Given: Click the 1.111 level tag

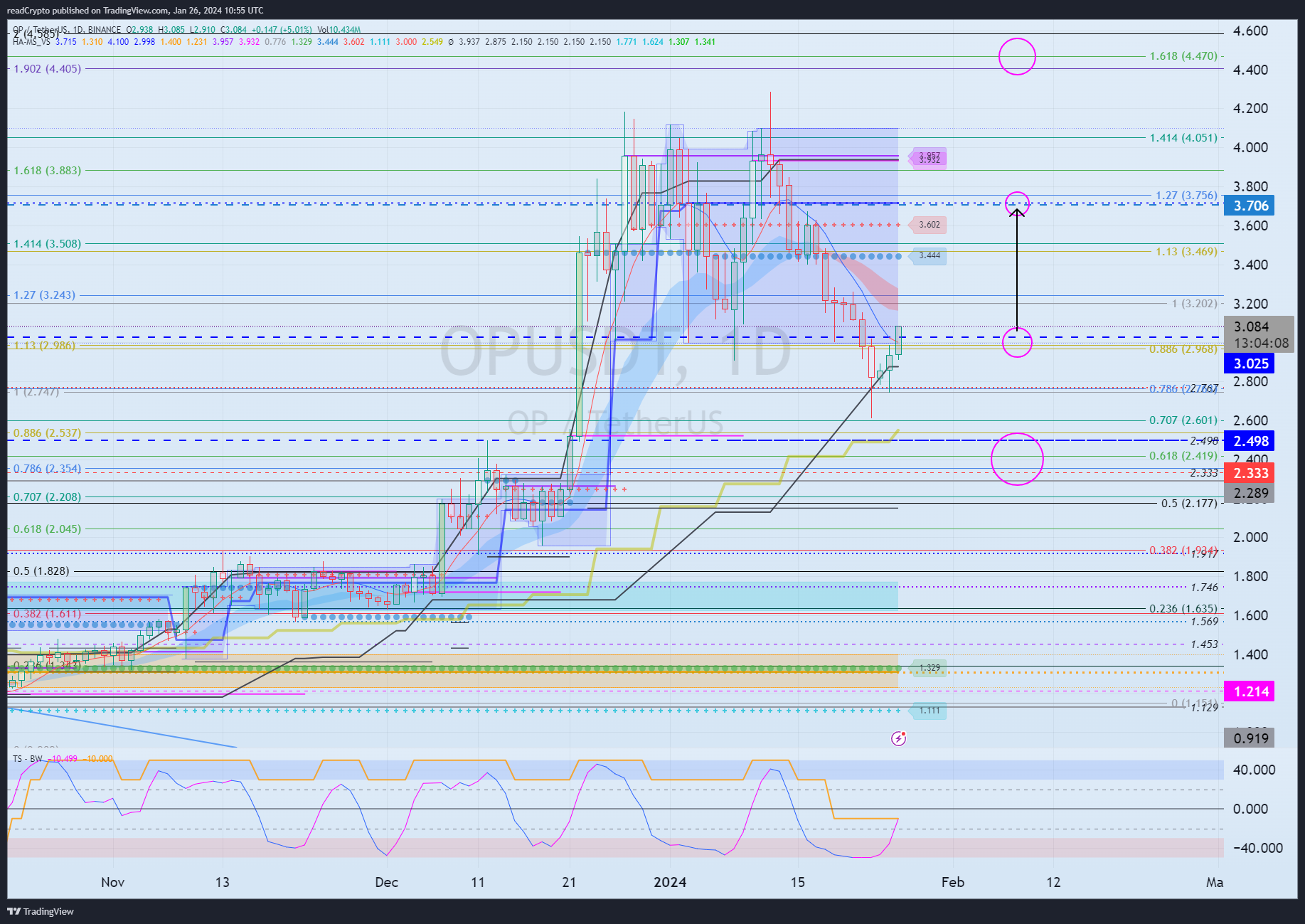Looking at the screenshot, I should point(929,711).
